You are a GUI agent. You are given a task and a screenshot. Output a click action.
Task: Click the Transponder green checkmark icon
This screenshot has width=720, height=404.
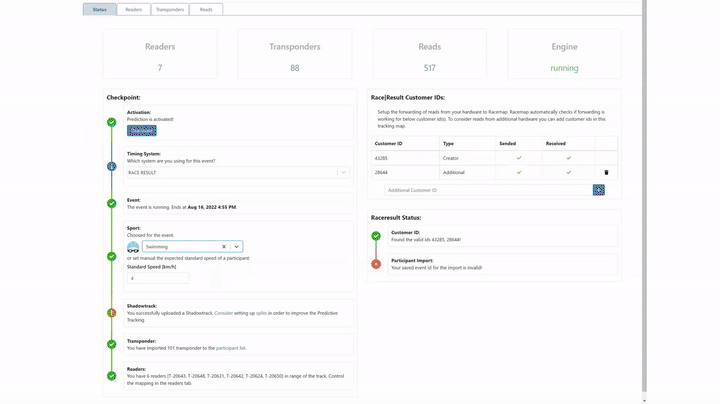click(x=112, y=344)
